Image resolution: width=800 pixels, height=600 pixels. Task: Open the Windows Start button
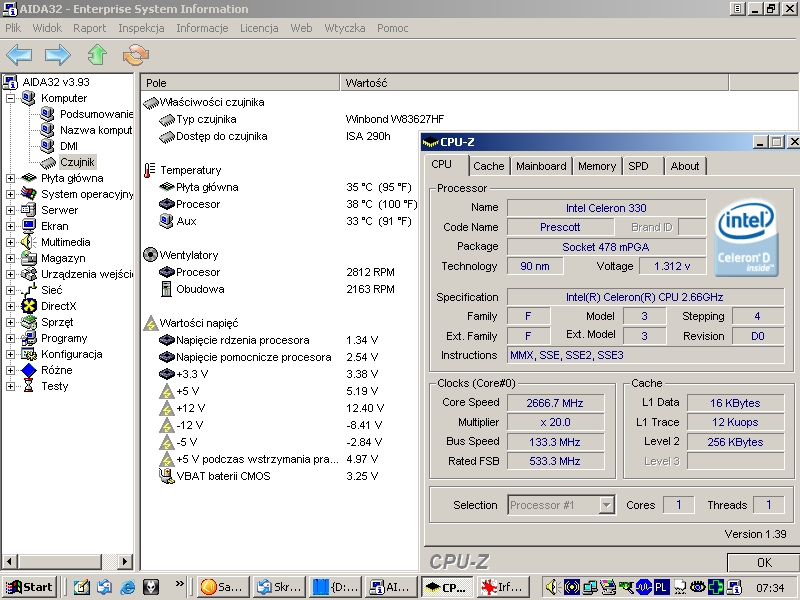(x=29, y=587)
